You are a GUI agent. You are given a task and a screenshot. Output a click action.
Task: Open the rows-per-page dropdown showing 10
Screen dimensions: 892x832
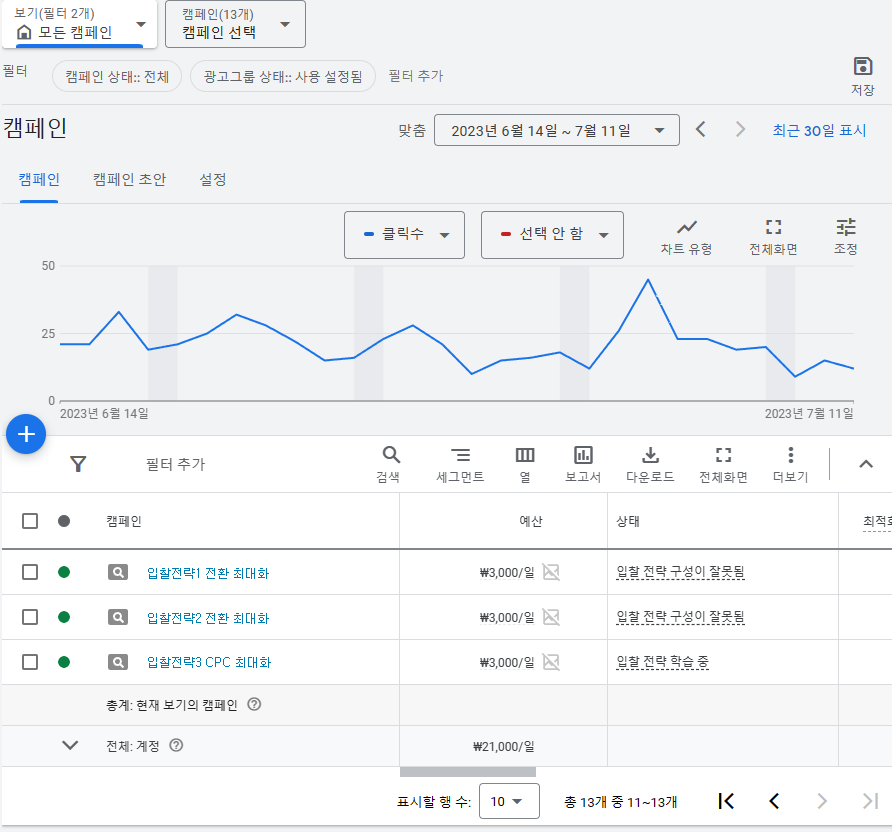(509, 801)
